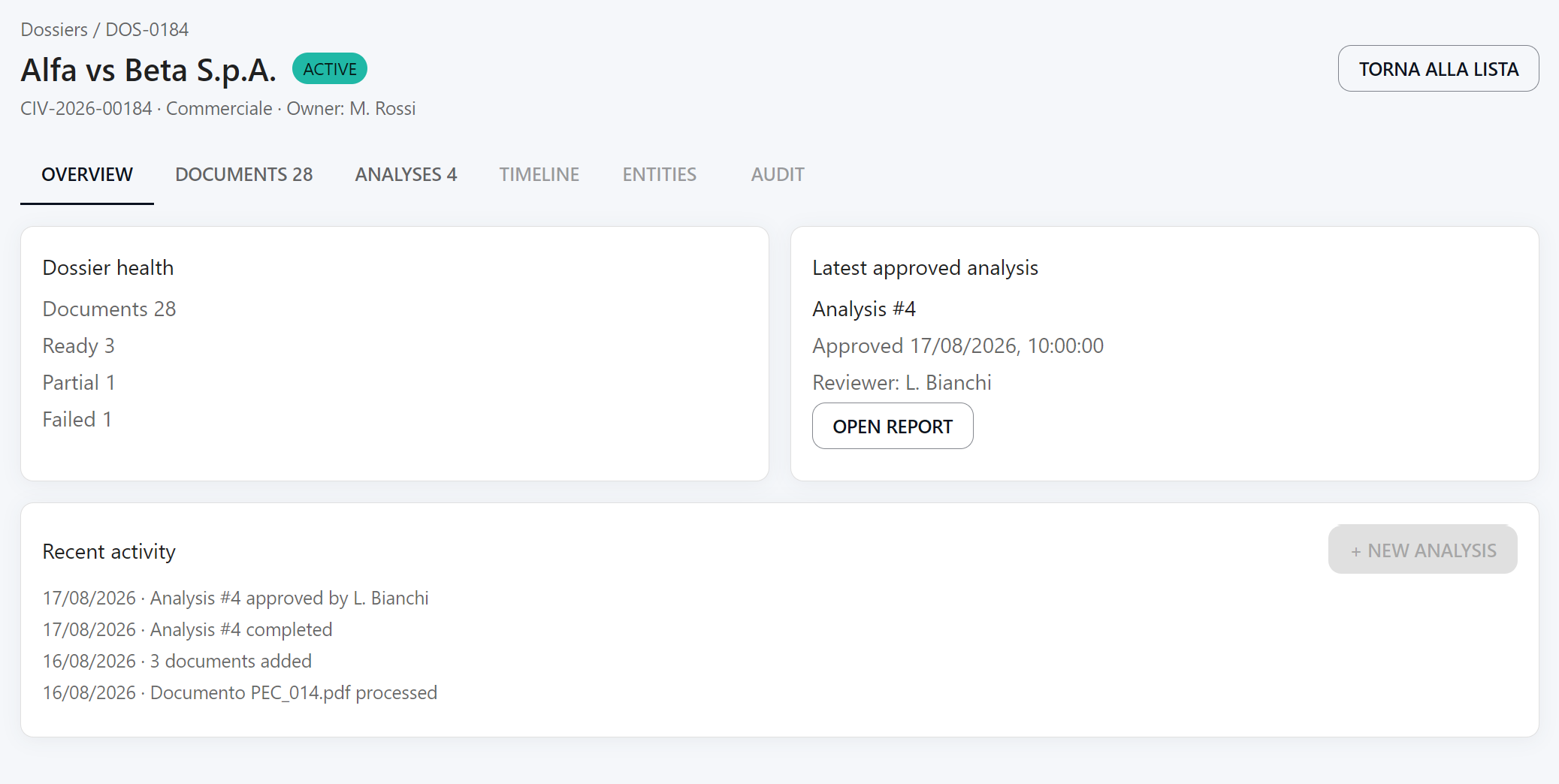
Task: Start a new analysis
Action: [x=1422, y=550]
